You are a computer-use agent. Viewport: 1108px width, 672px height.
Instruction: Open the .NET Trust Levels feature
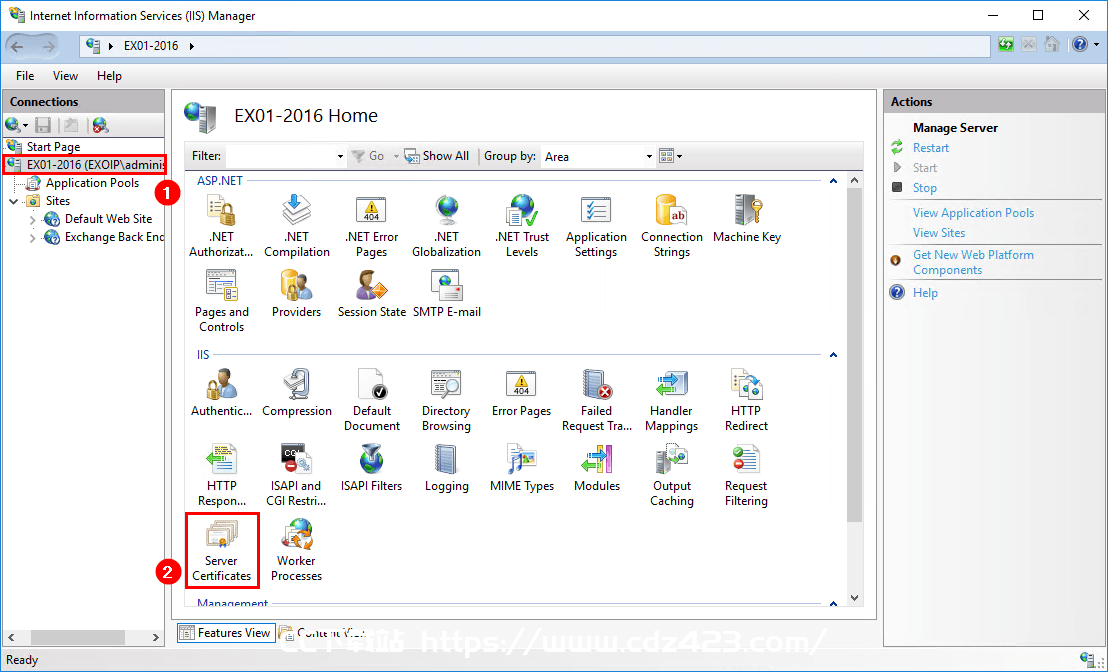522,226
